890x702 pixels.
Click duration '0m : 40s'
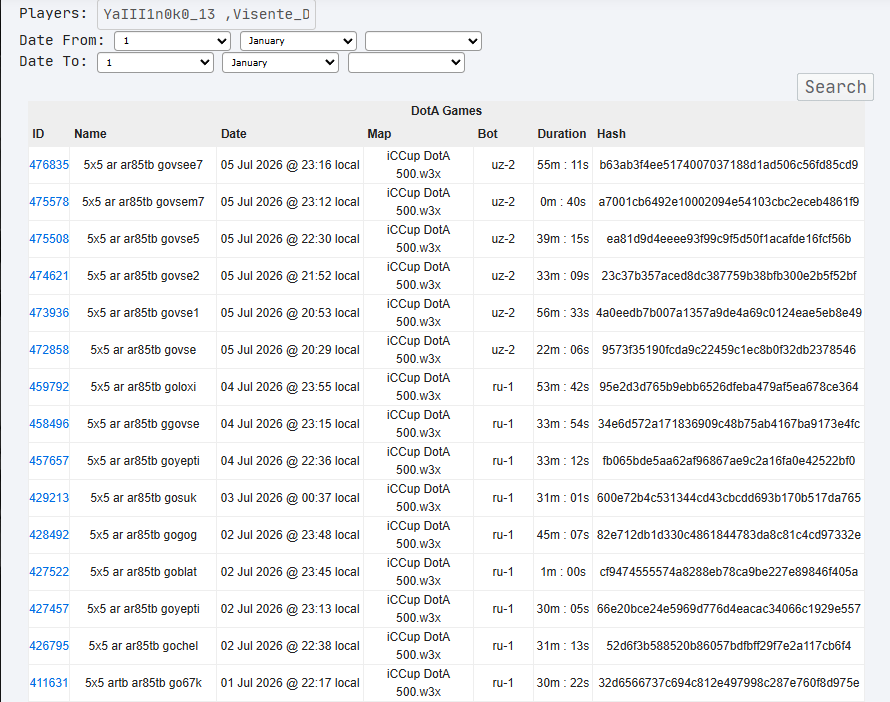click(x=562, y=201)
